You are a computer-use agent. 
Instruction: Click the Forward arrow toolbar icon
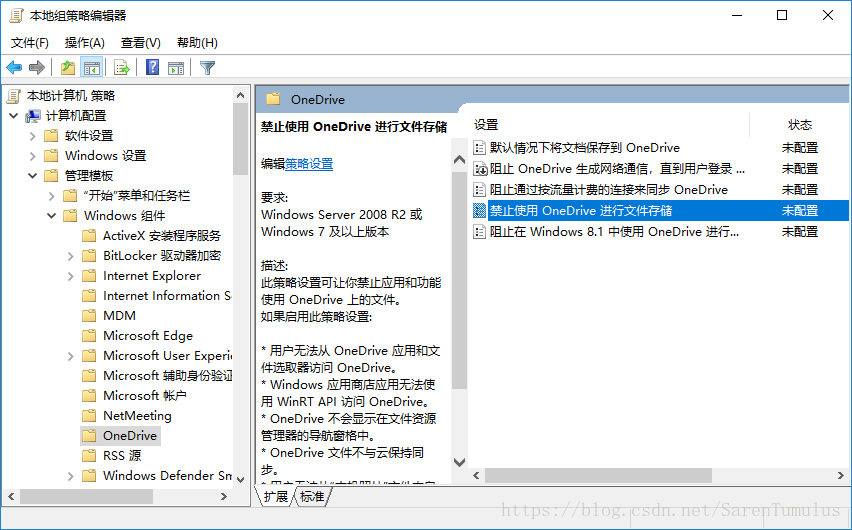(36, 68)
